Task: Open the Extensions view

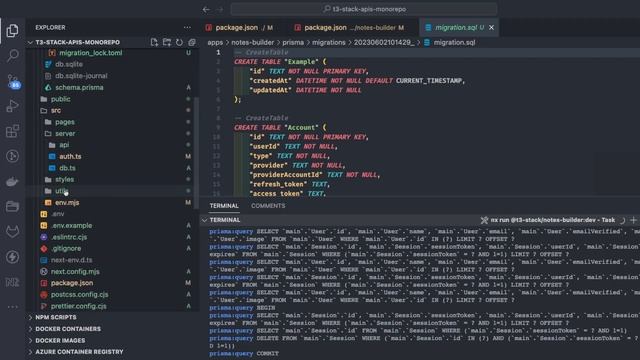Action: (x=12, y=131)
